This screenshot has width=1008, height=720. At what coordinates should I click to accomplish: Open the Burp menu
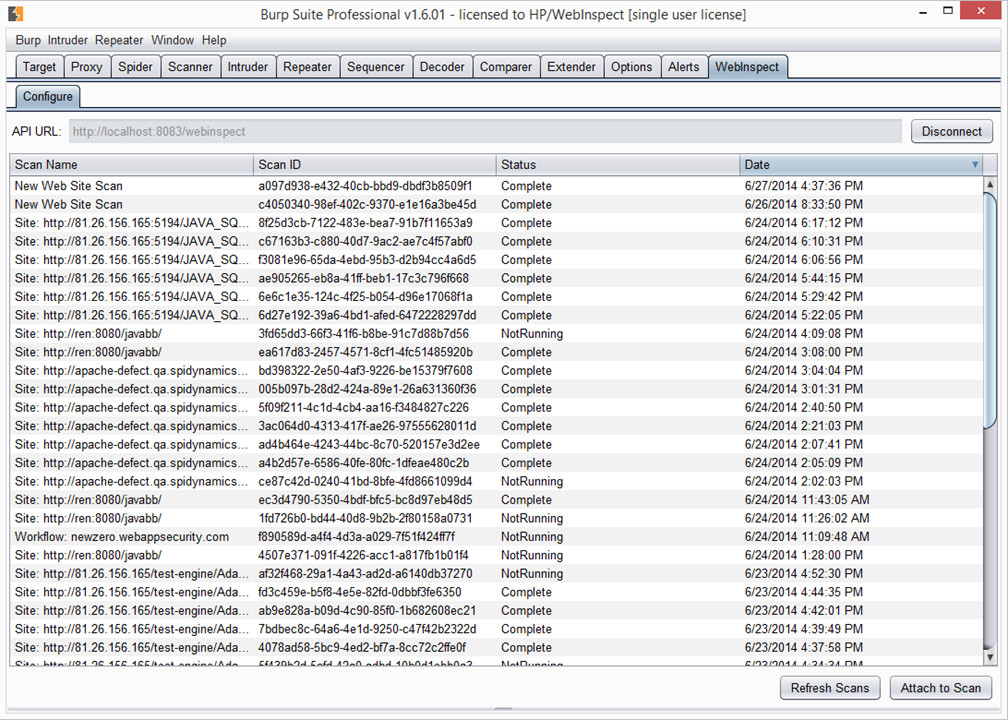click(28, 40)
